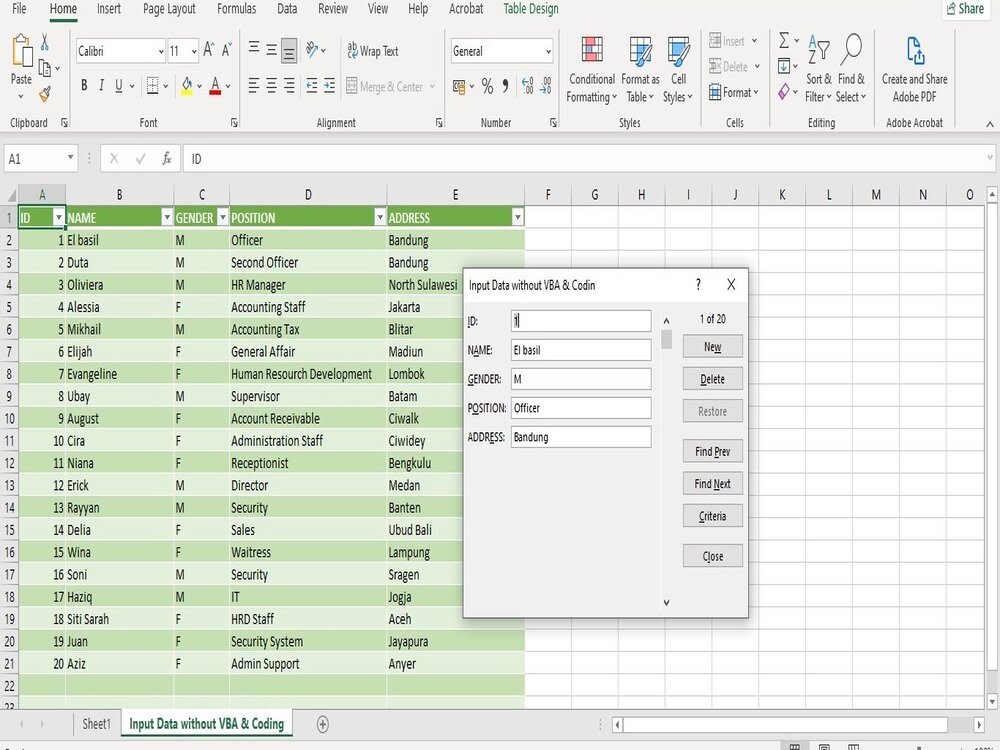The width and height of the screenshot is (1000, 750).
Task: Click Merge & Center
Action: (385, 87)
